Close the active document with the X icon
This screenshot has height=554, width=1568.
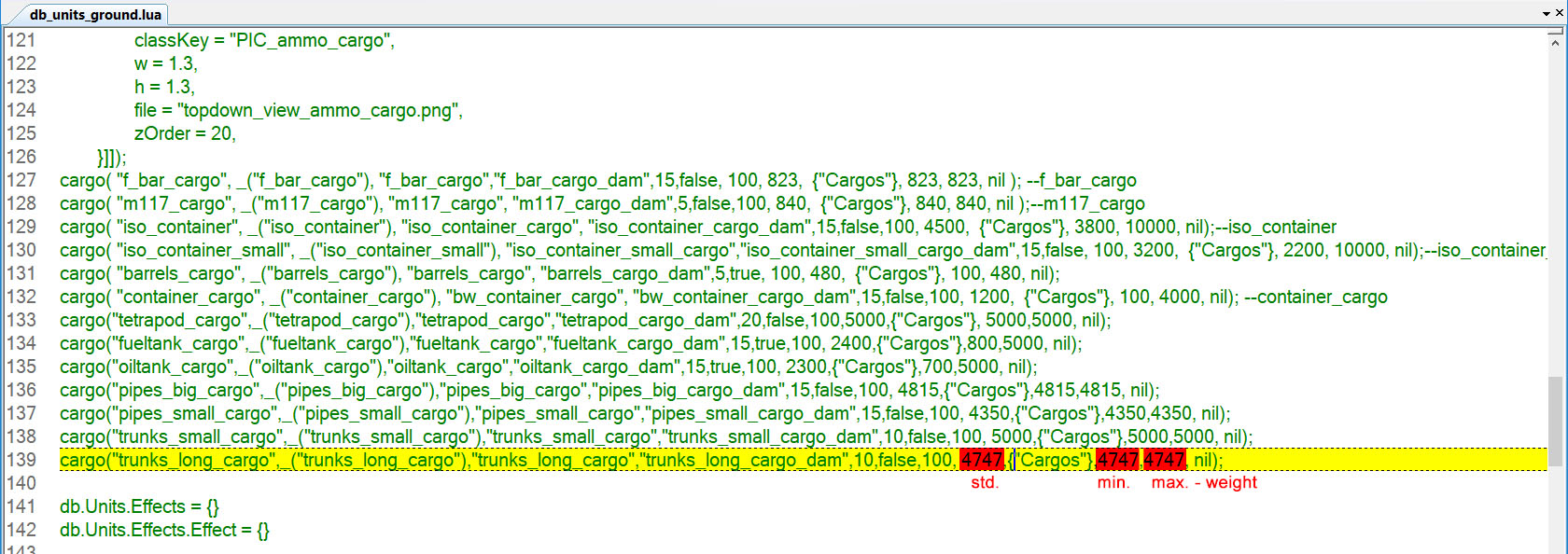pyautogui.click(x=1560, y=14)
